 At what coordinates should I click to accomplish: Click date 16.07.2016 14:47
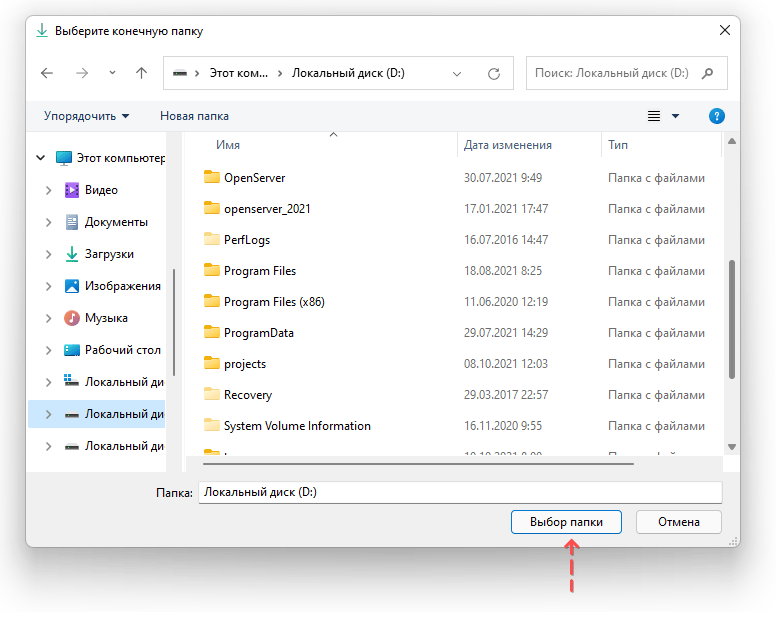tap(506, 240)
